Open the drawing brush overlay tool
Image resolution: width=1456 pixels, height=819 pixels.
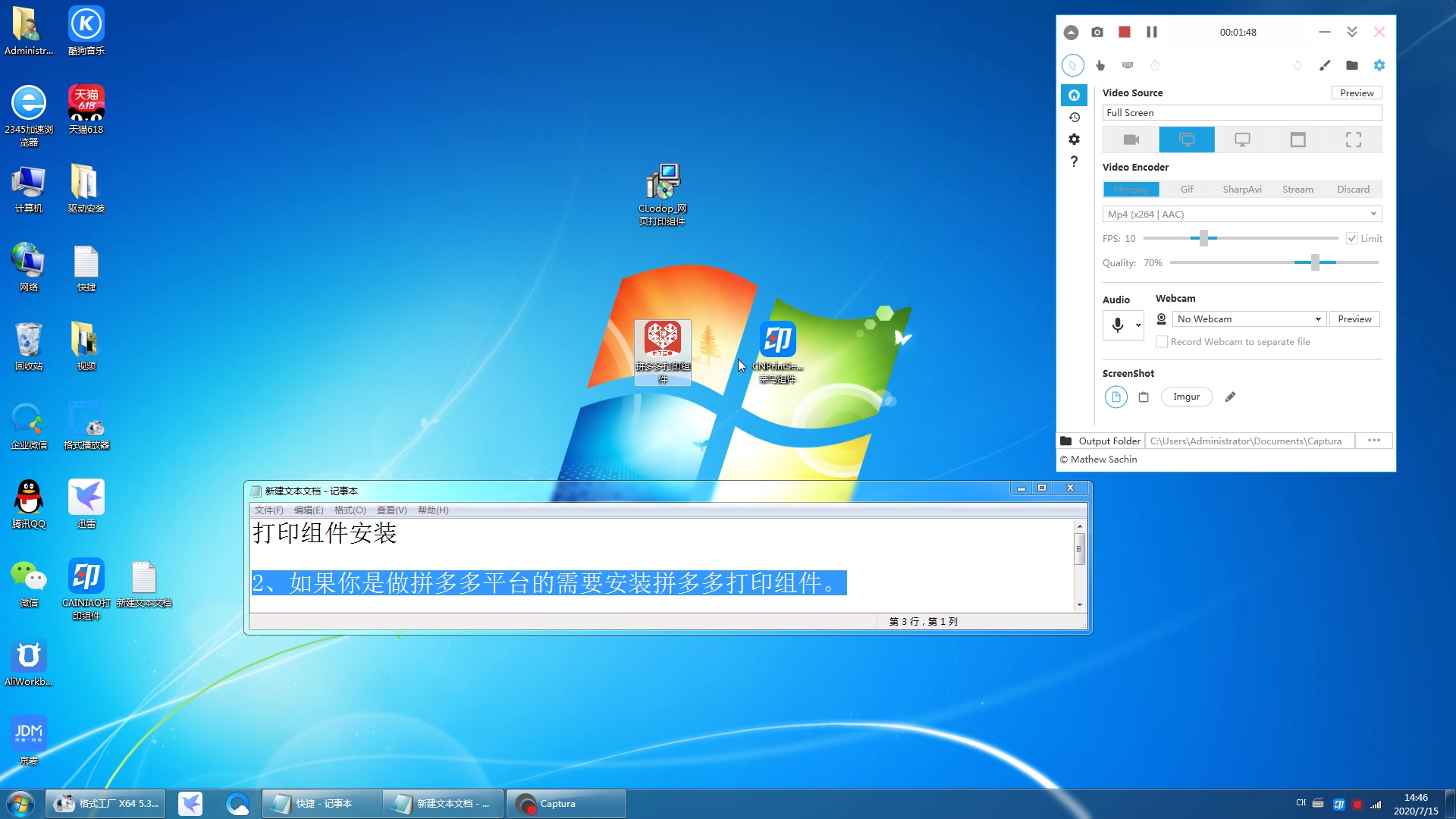pyautogui.click(x=1325, y=65)
